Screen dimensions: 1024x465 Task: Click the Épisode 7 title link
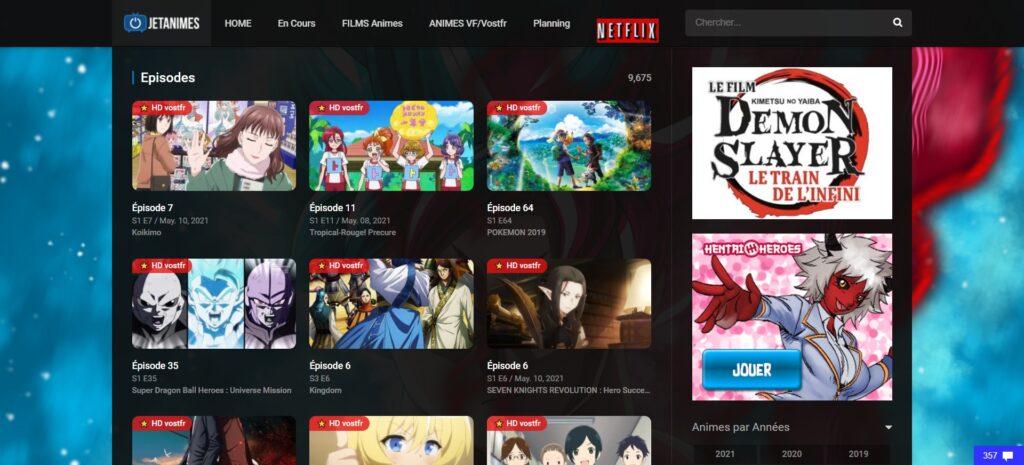click(152, 208)
